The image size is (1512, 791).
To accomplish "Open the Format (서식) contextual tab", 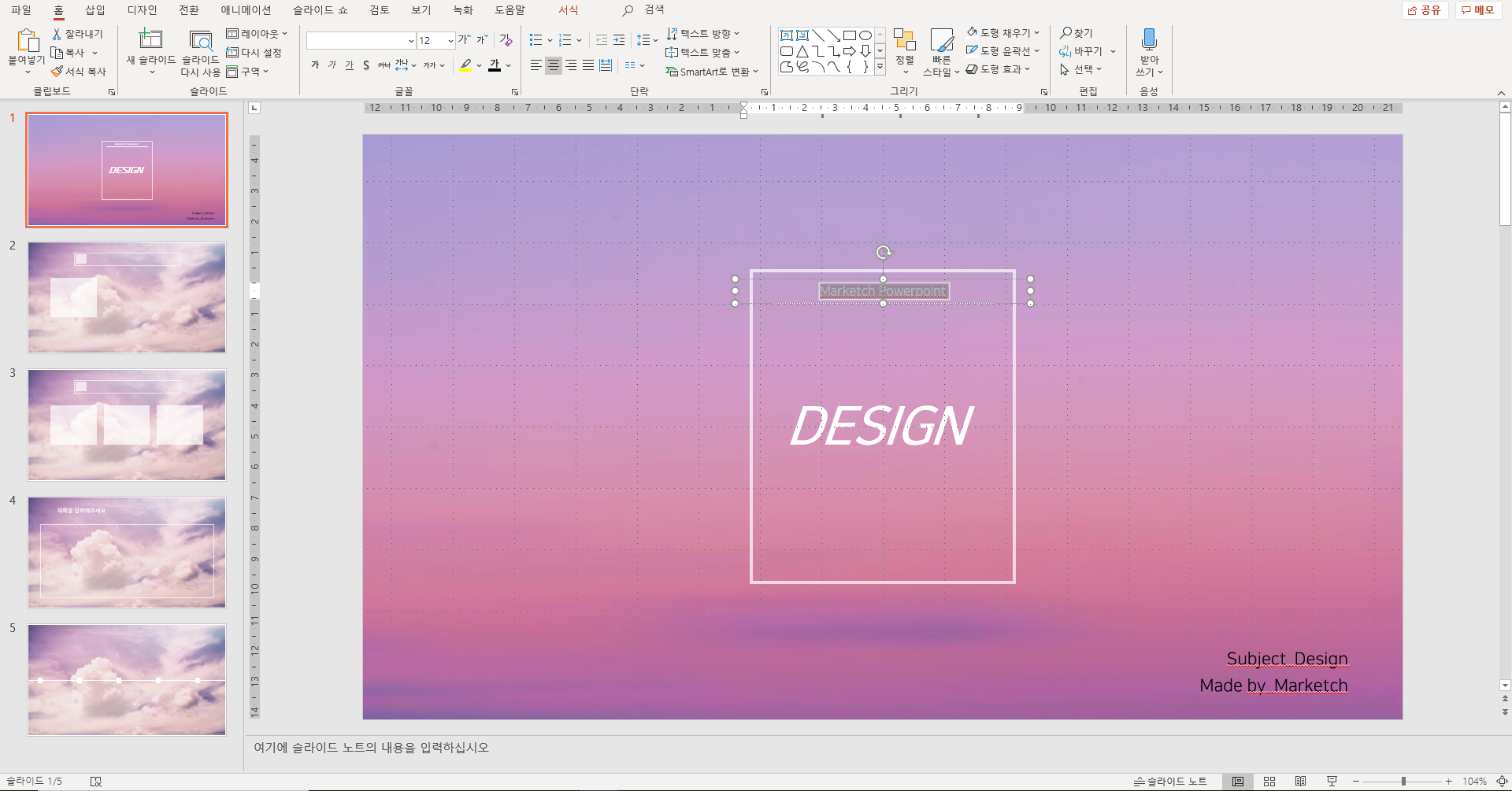I will (x=568, y=10).
